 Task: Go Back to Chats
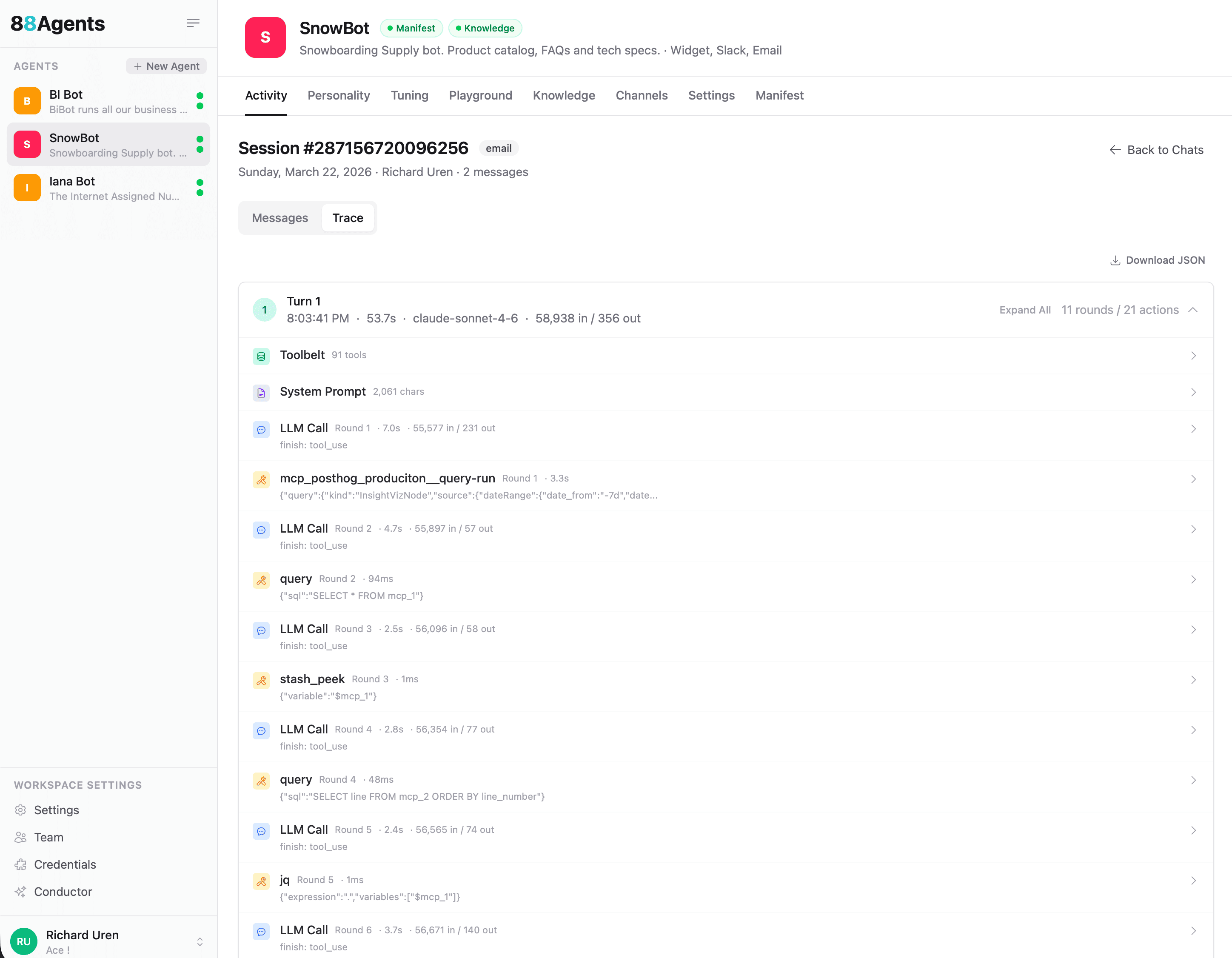(1156, 149)
